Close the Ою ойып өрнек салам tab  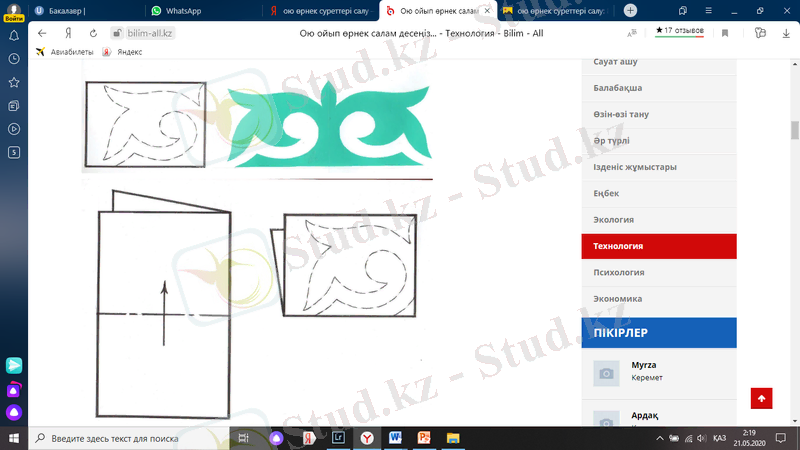[x=487, y=11]
